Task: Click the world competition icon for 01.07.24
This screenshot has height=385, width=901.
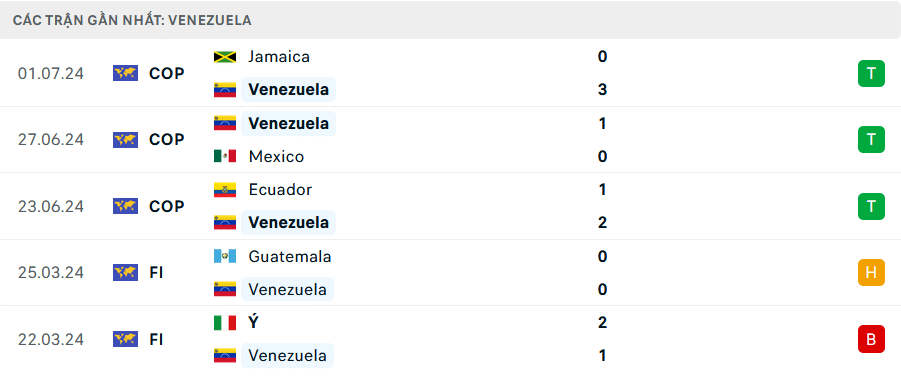Action: pyautogui.click(x=125, y=74)
